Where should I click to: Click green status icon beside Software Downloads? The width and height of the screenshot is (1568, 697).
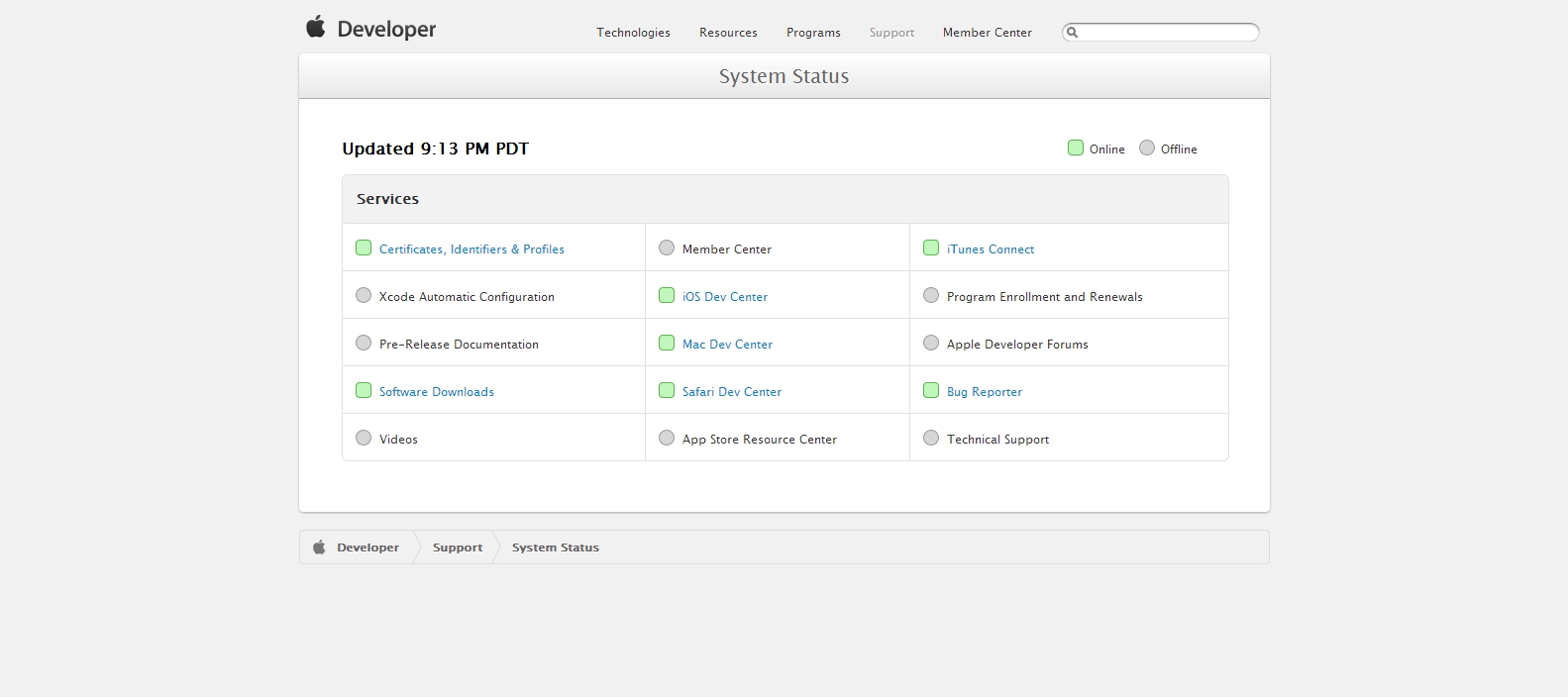364,391
